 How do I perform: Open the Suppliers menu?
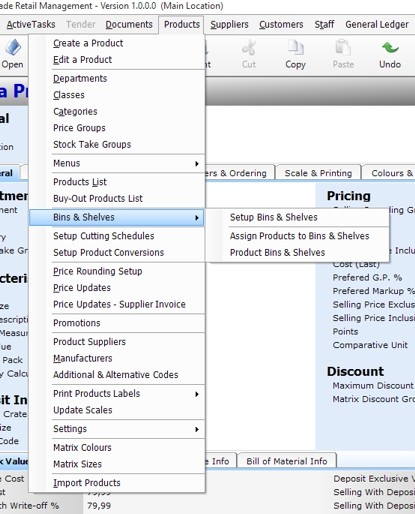click(229, 25)
